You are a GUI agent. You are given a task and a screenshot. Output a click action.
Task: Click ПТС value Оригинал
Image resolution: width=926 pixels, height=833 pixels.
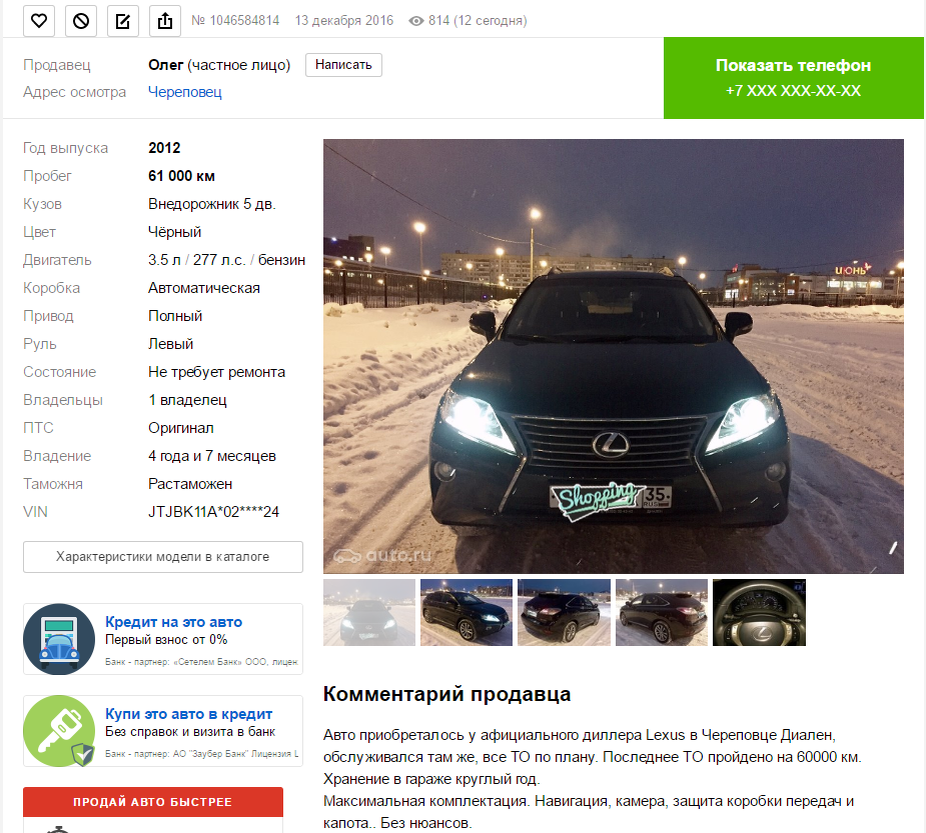point(181,428)
